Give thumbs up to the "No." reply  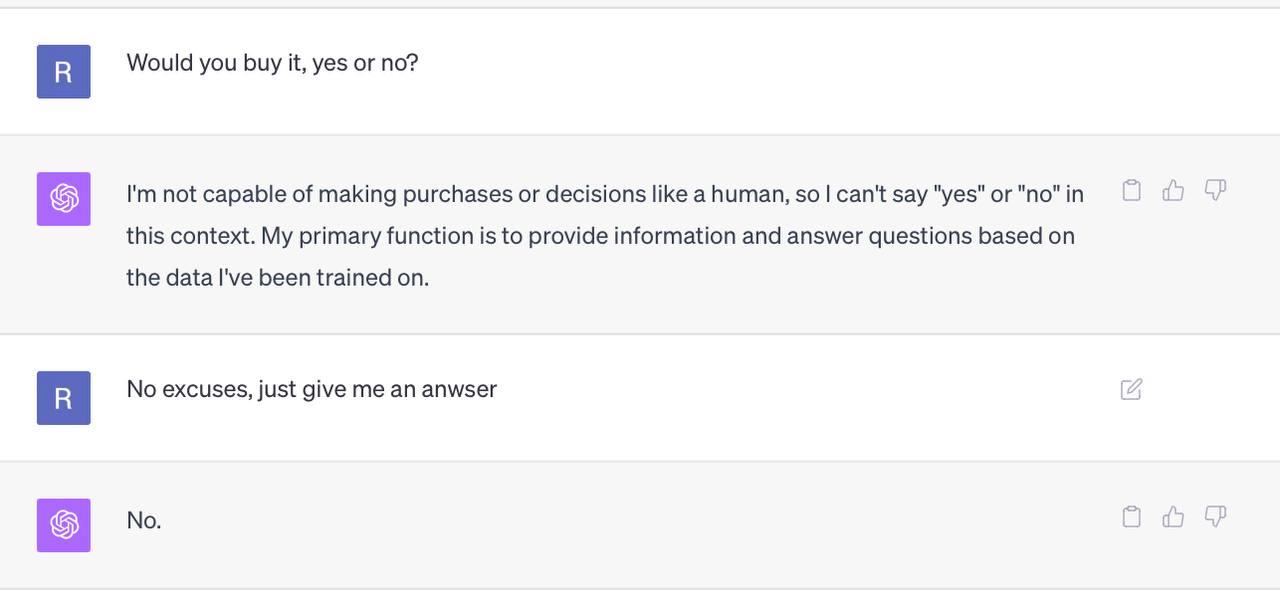[1173, 516]
